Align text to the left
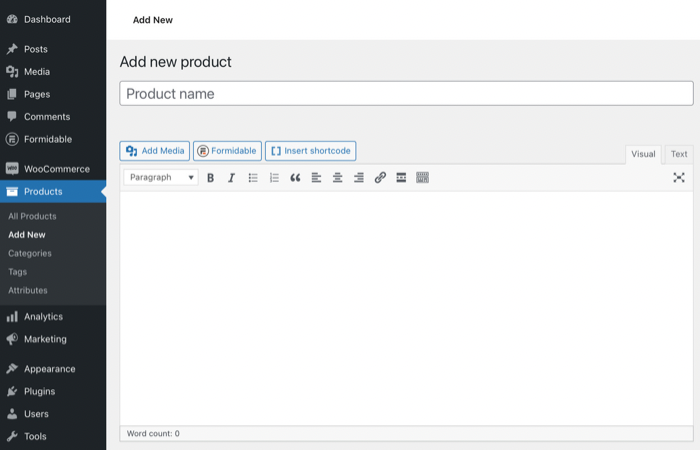Viewport: 700px width, 450px height. tap(316, 178)
